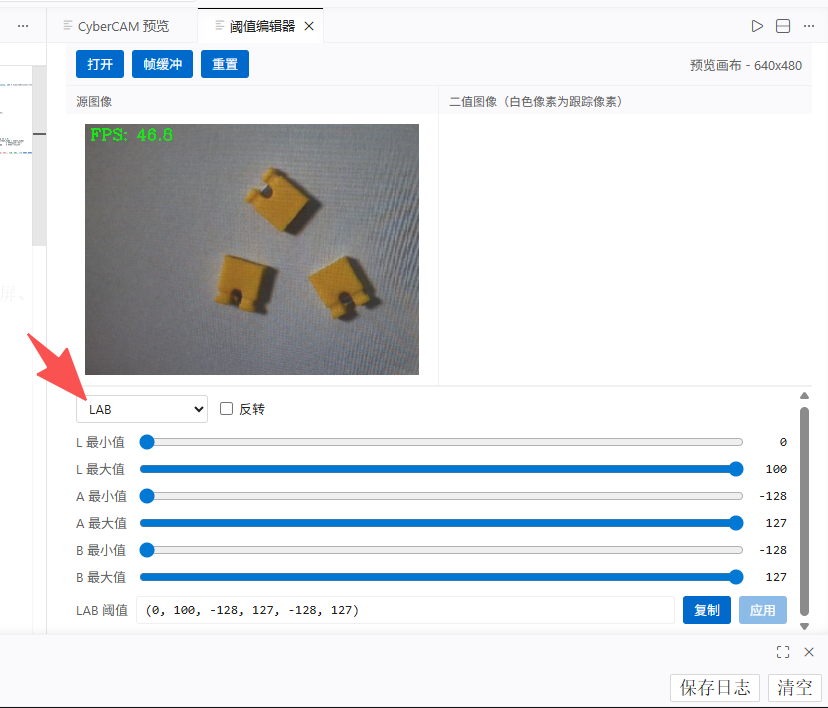Click the L 最大值 slider handle
Screen dimensions: 828x708
736,469
